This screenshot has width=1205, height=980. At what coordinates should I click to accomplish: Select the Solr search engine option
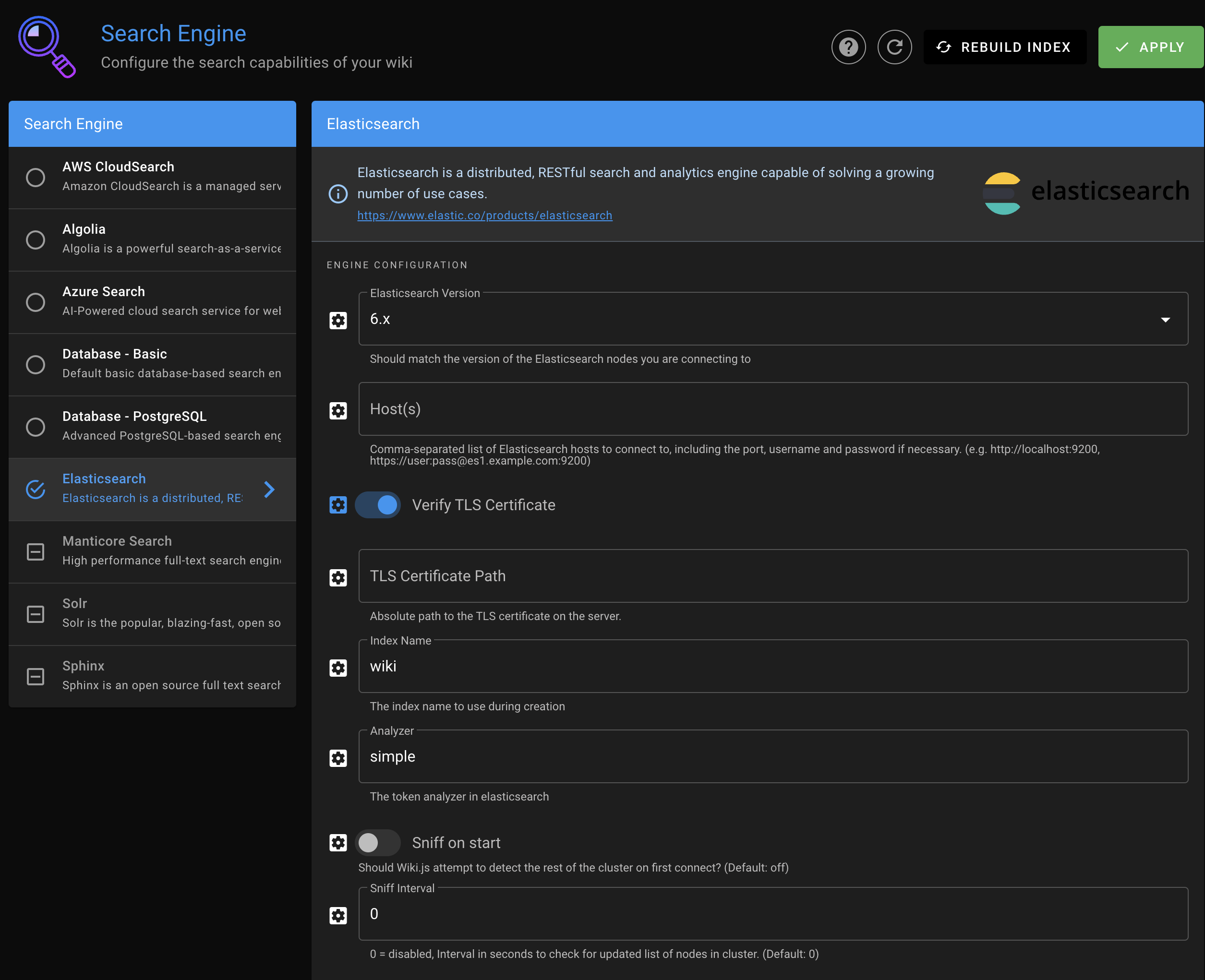[152, 613]
